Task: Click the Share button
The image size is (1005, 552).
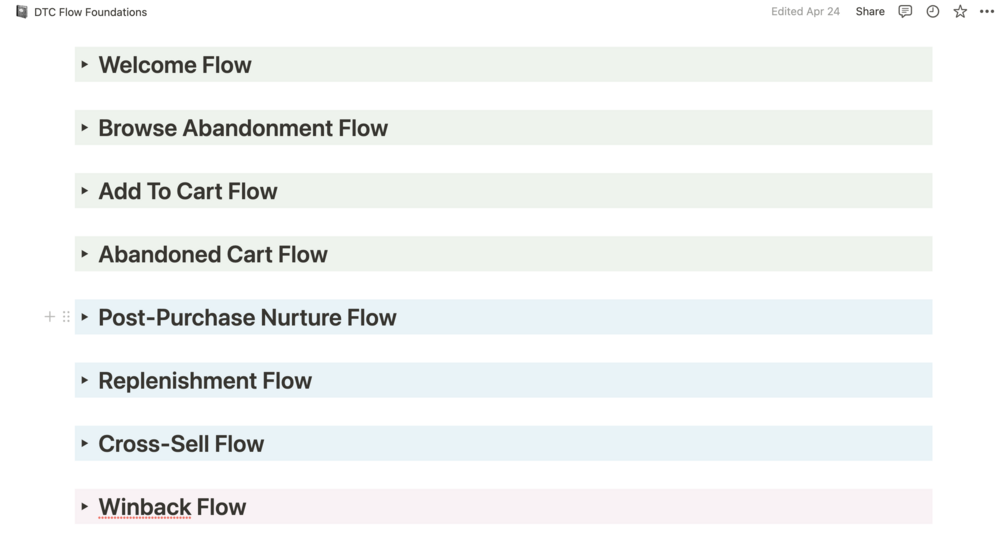Action: pyautogui.click(x=870, y=12)
